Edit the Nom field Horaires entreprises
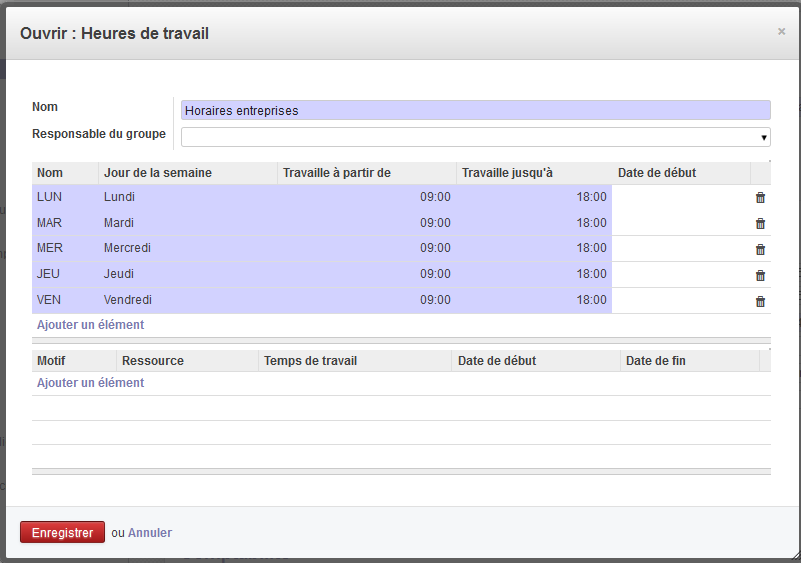The height and width of the screenshot is (563, 801). (476, 110)
